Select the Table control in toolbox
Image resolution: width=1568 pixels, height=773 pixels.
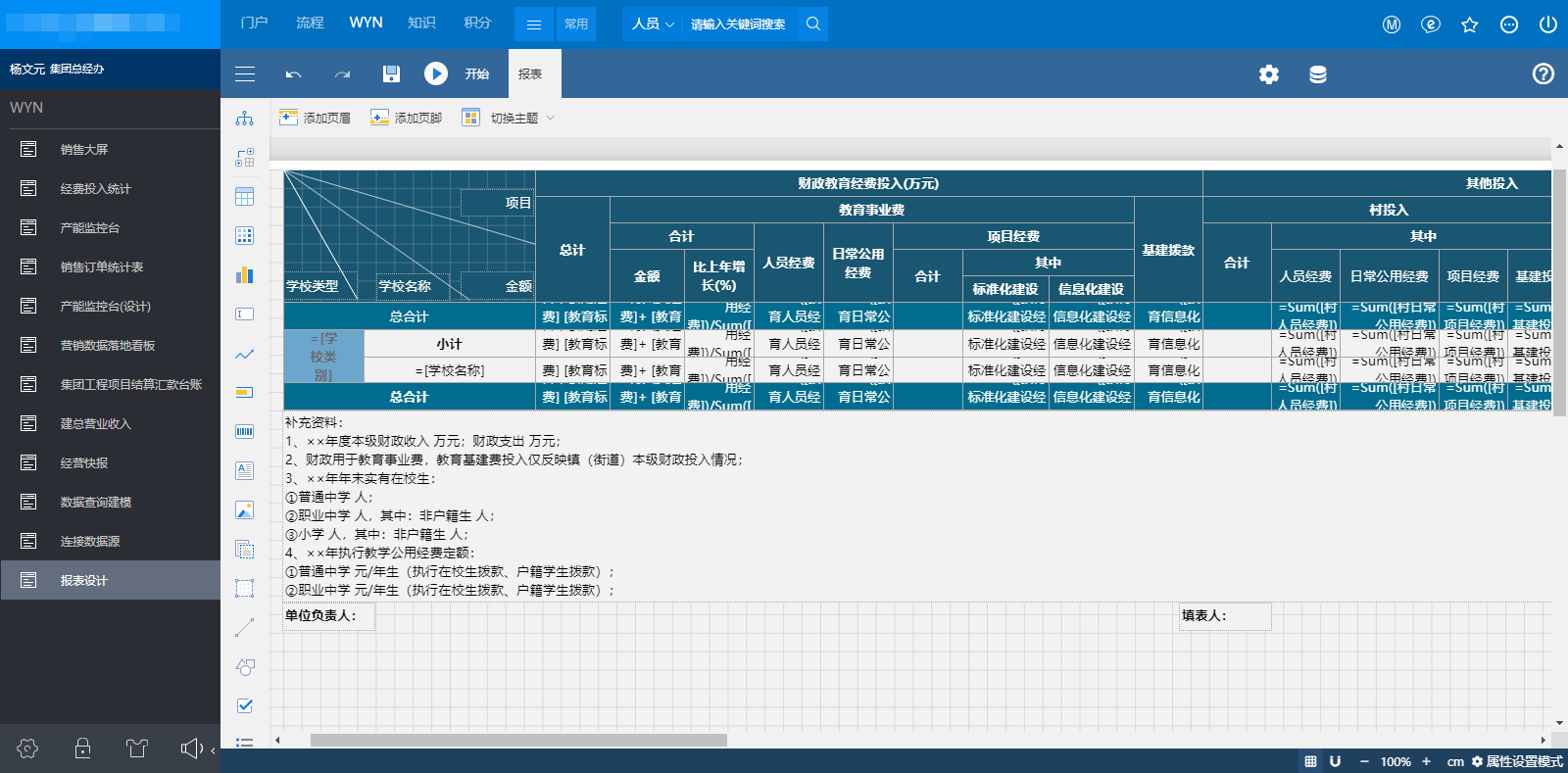coord(245,197)
